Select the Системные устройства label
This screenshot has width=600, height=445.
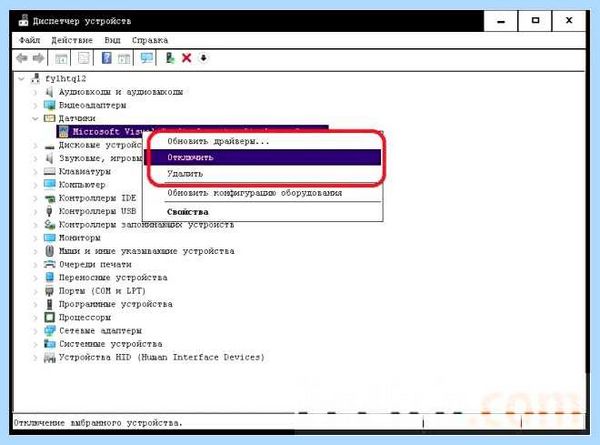point(111,344)
